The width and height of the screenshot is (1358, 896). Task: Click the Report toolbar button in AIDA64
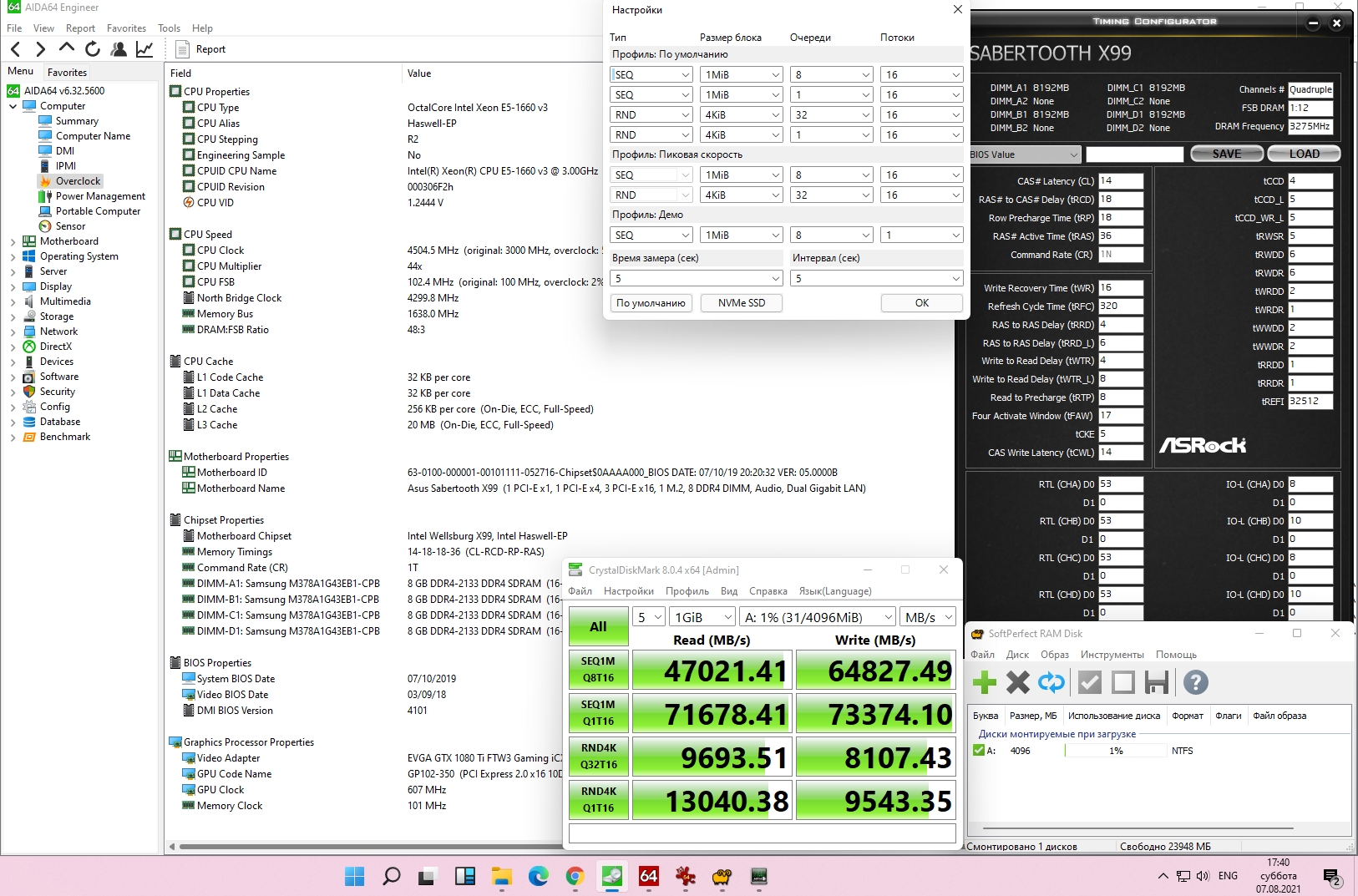(x=201, y=49)
